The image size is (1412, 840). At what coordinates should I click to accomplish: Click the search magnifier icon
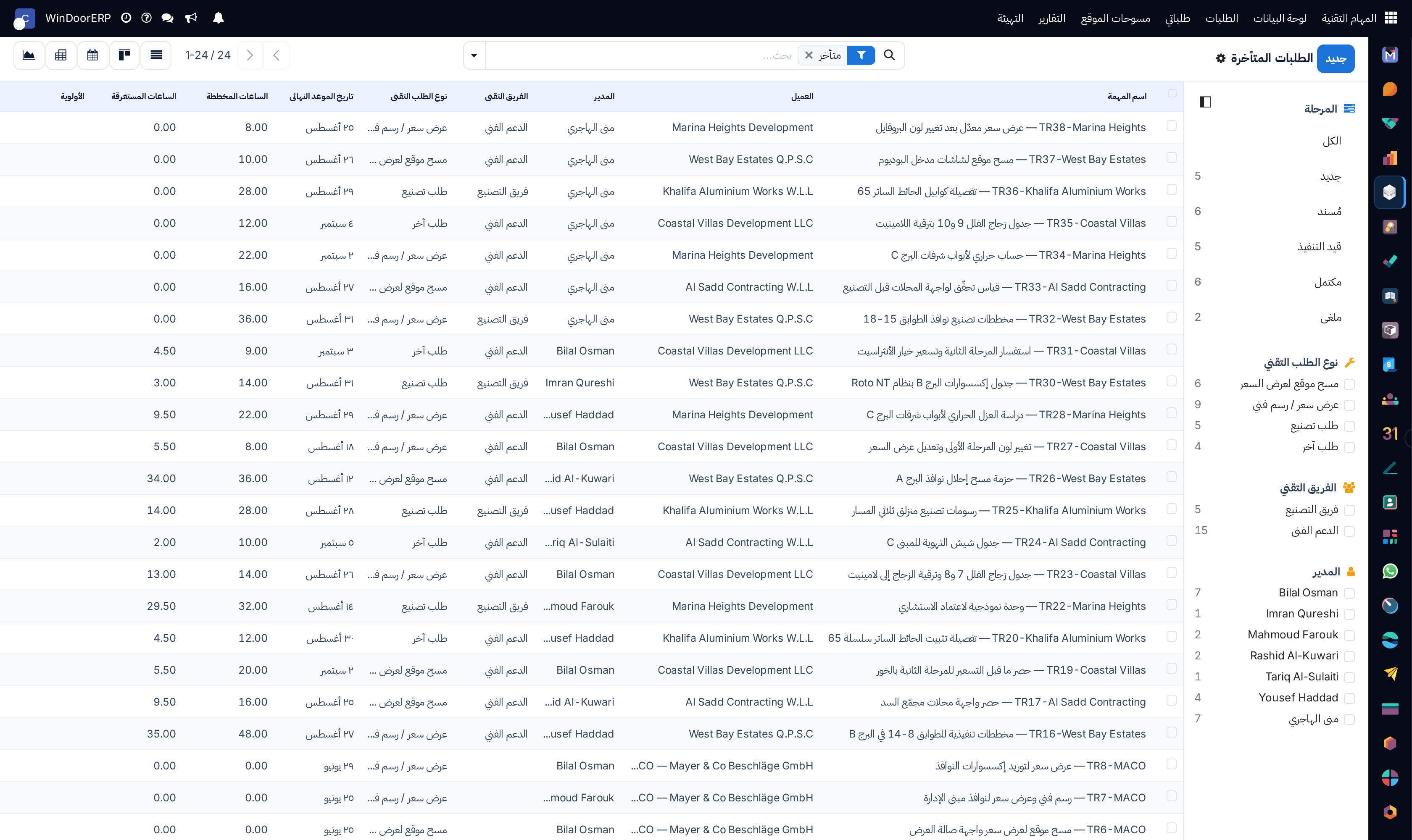click(889, 55)
